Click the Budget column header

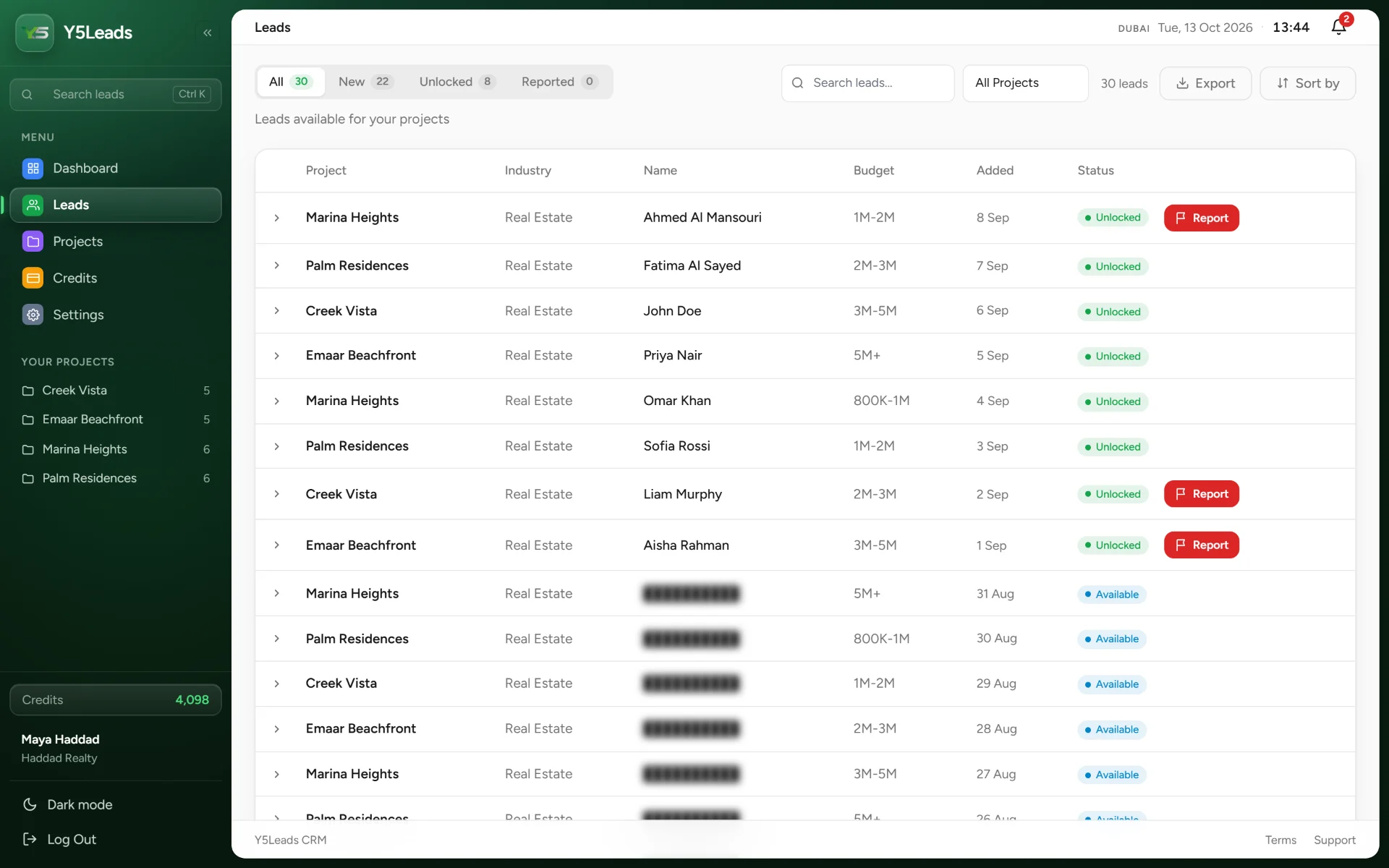(x=873, y=171)
